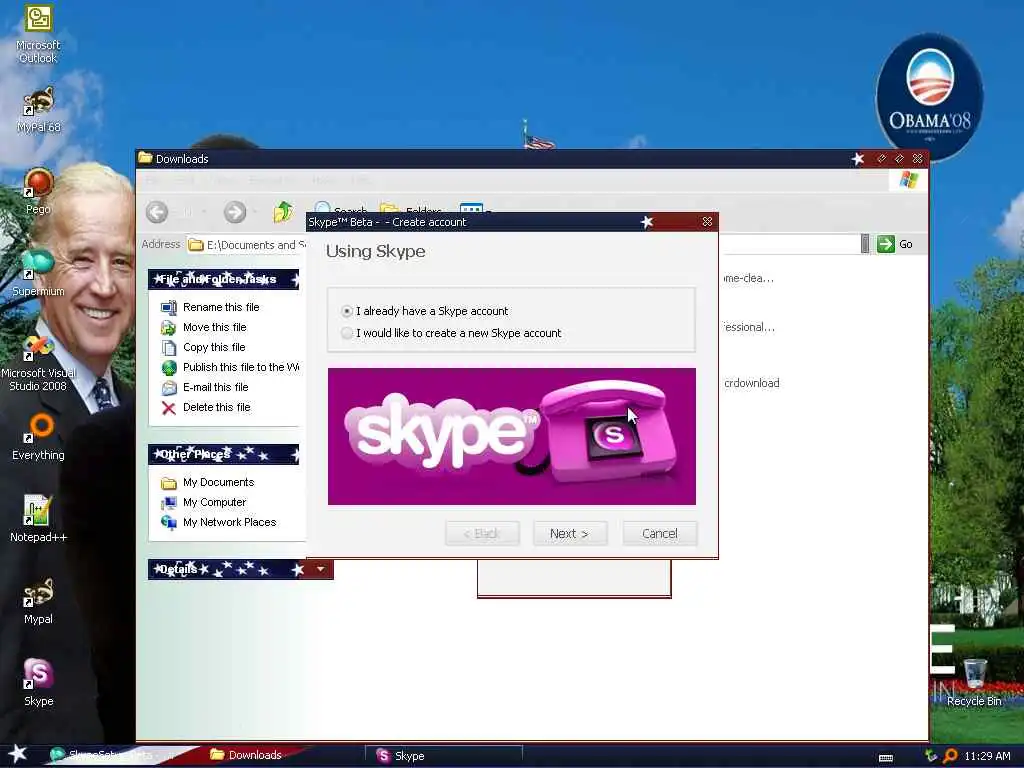The width and height of the screenshot is (1024, 768).
Task: Click the Windows logo in Downloads window
Action: [x=908, y=180]
